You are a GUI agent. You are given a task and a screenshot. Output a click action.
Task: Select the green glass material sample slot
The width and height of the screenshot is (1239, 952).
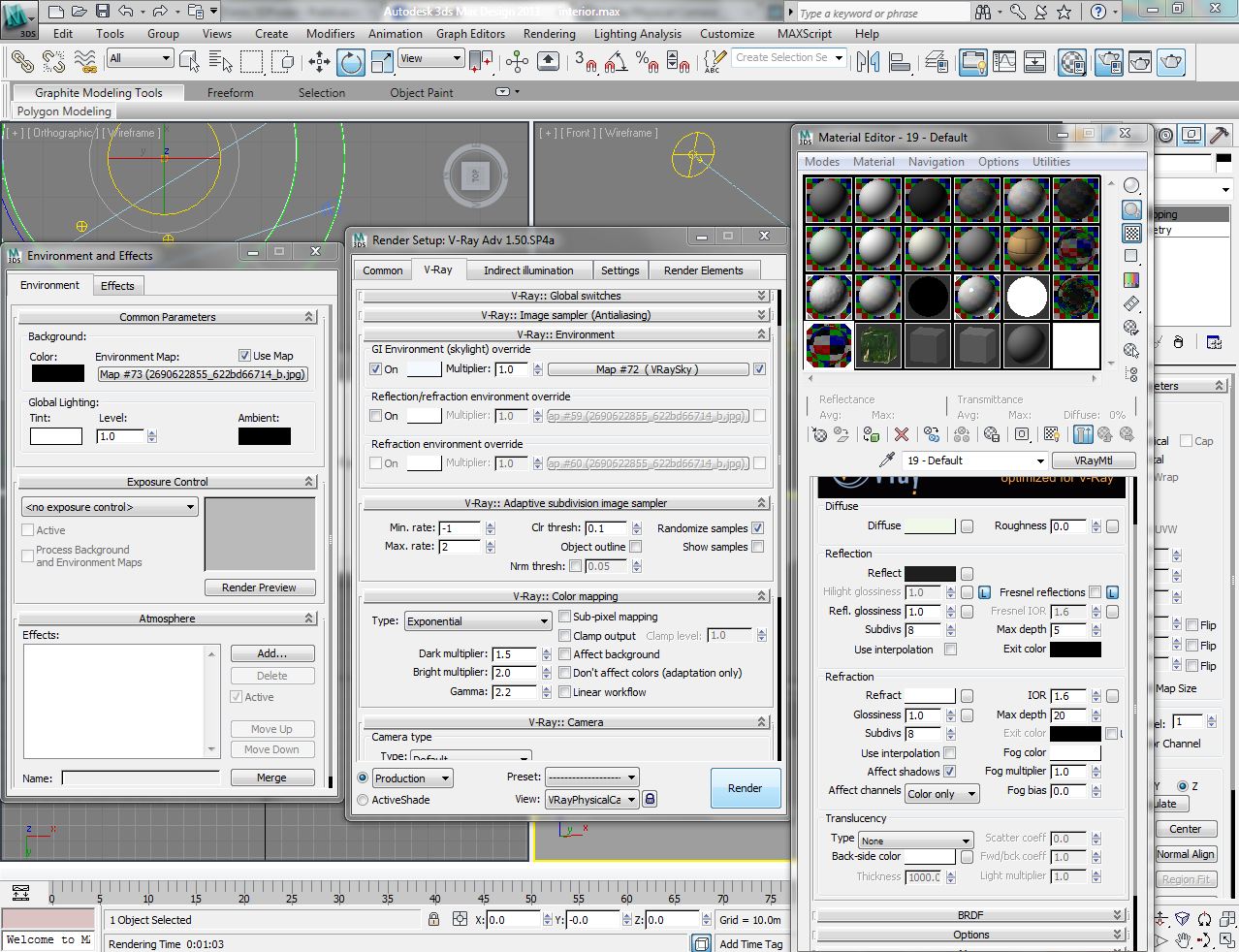[x=879, y=346]
